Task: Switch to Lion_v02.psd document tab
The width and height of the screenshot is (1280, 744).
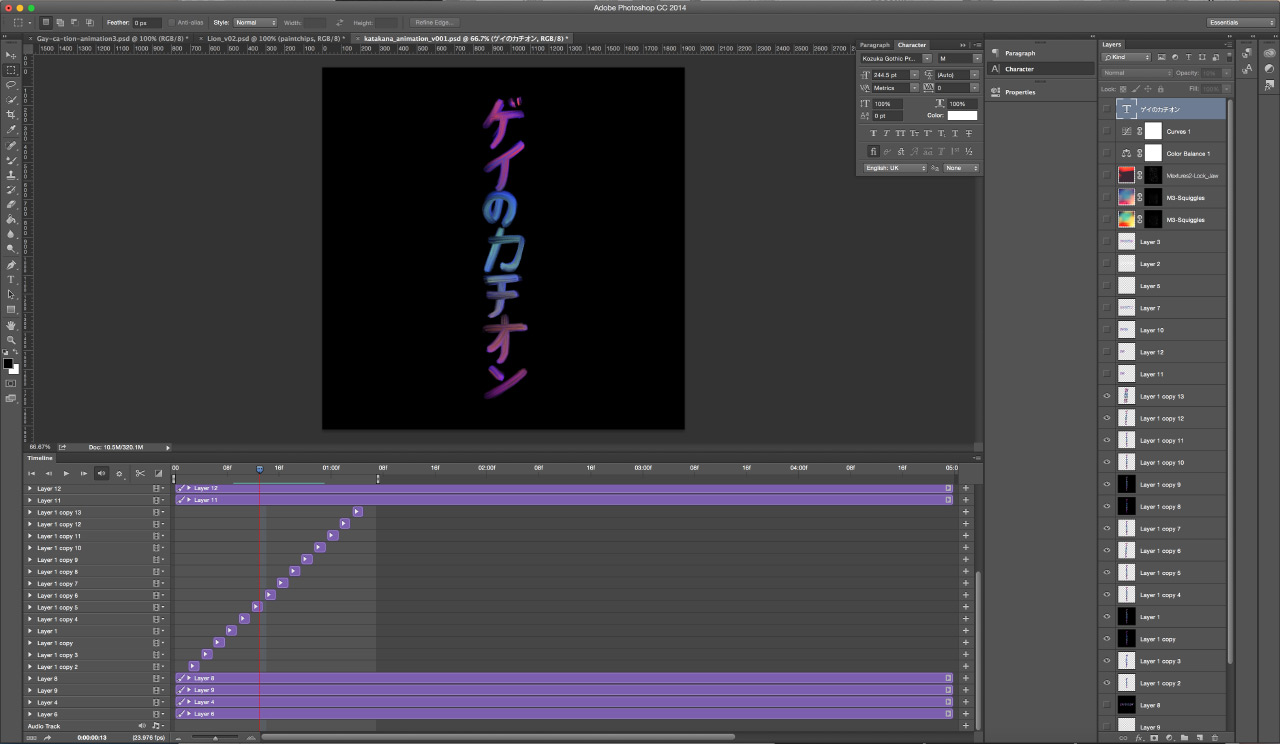Action: [x=273, y=38]
